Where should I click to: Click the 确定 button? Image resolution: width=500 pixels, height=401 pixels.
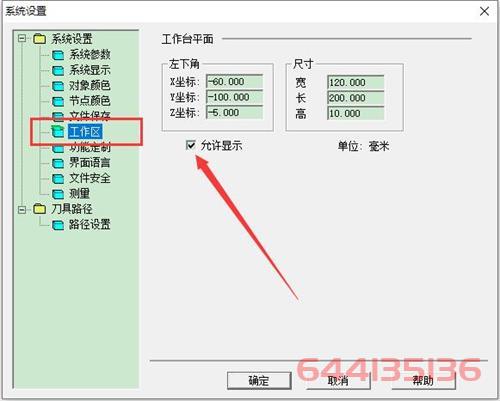click(x=259, y=380)
